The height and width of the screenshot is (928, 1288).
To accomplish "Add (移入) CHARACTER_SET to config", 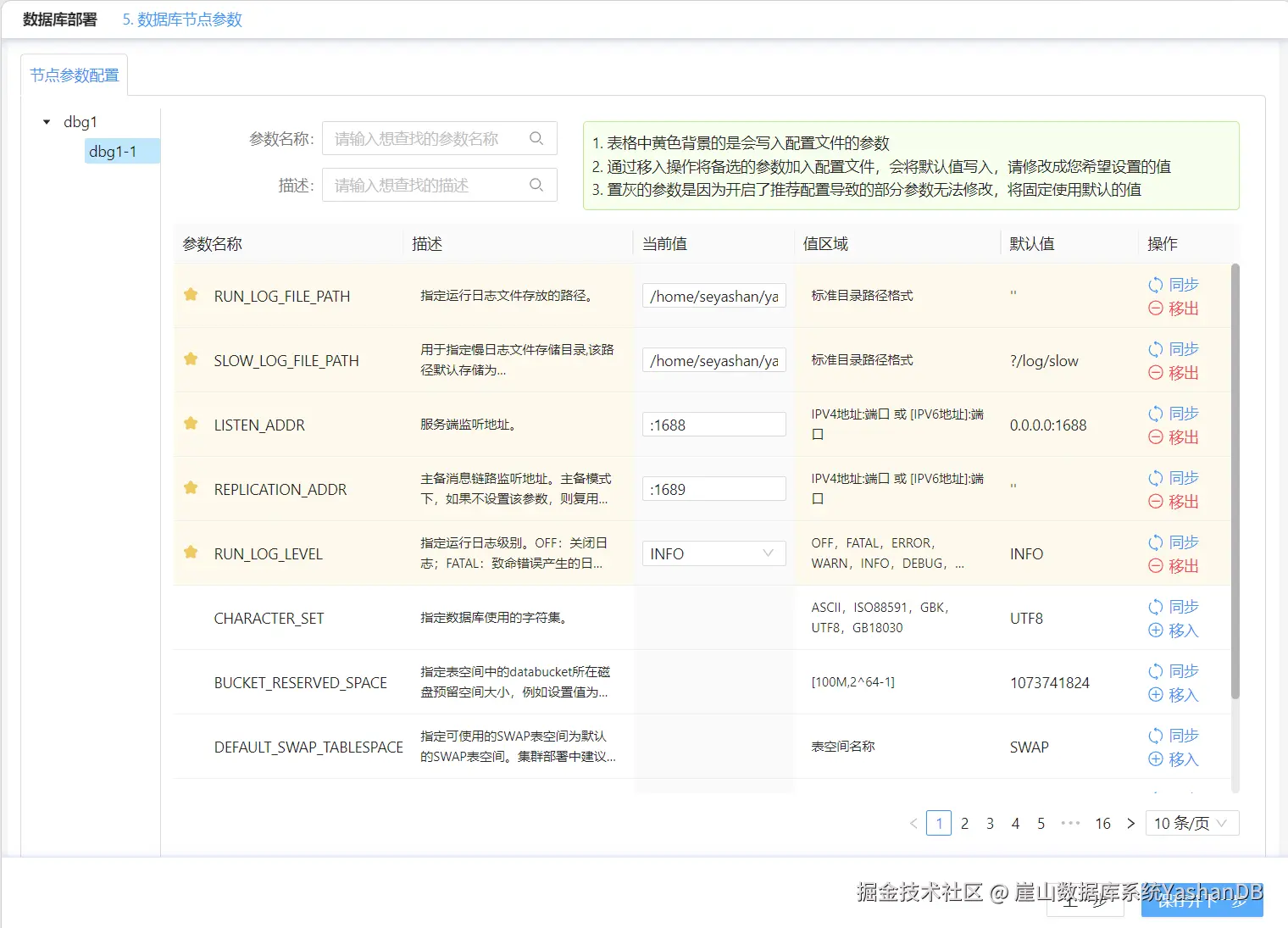I will tap(1174, 631).
